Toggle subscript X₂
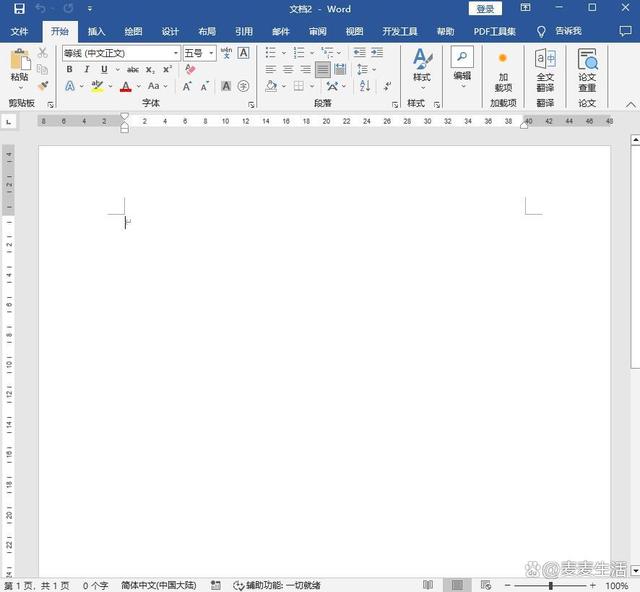 pos(150,70)
